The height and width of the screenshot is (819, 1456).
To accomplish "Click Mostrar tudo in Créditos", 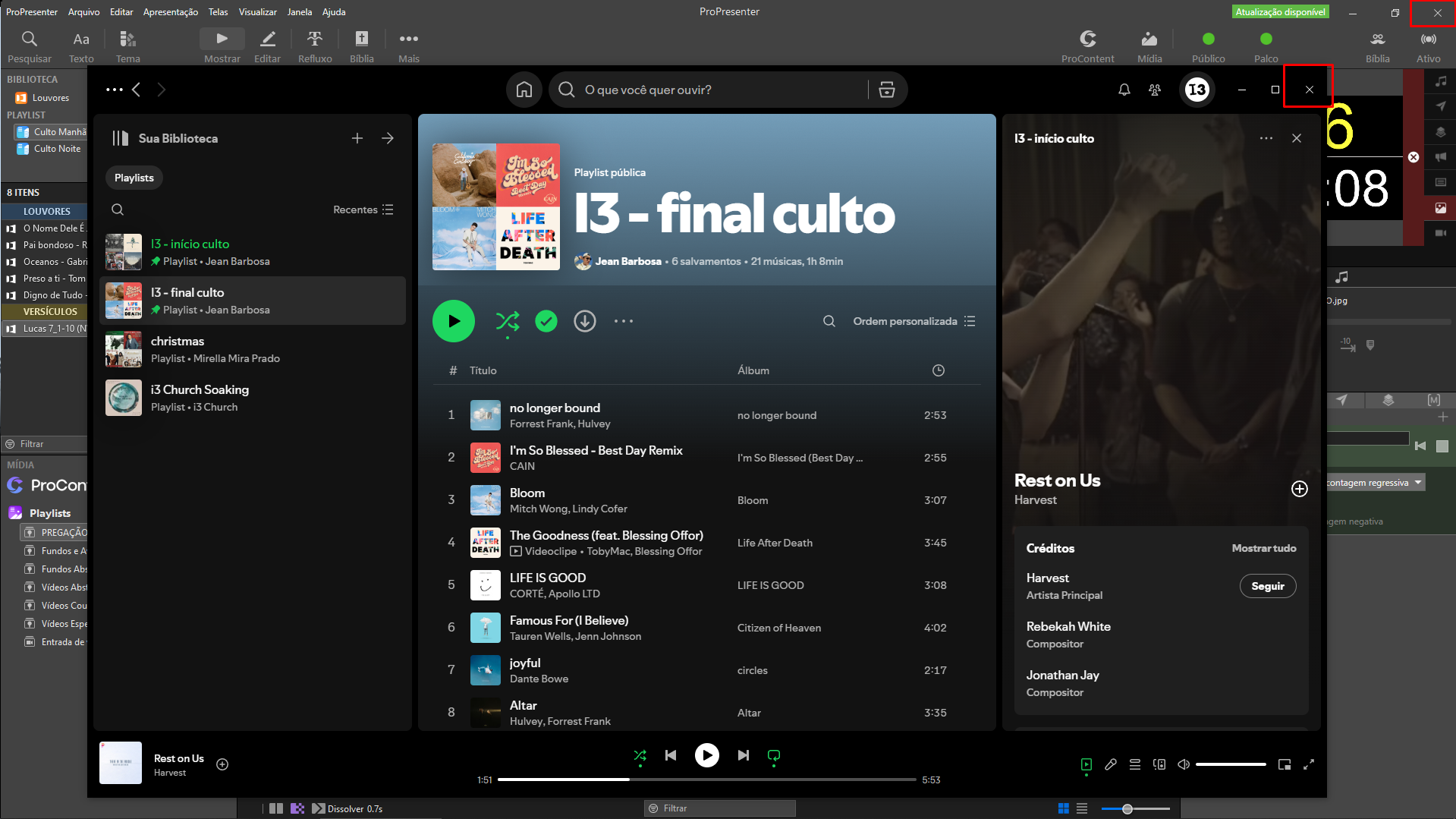I will (1263, 548).
